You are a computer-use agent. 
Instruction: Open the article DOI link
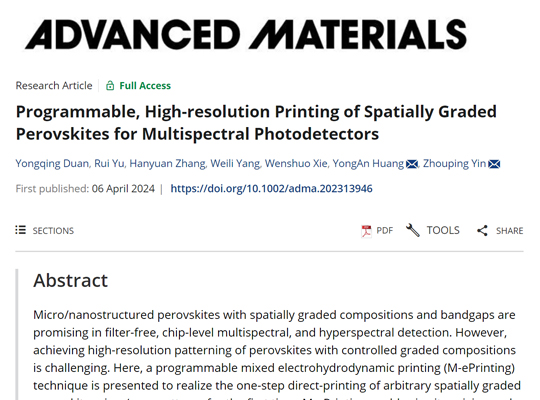pos(271,188)
